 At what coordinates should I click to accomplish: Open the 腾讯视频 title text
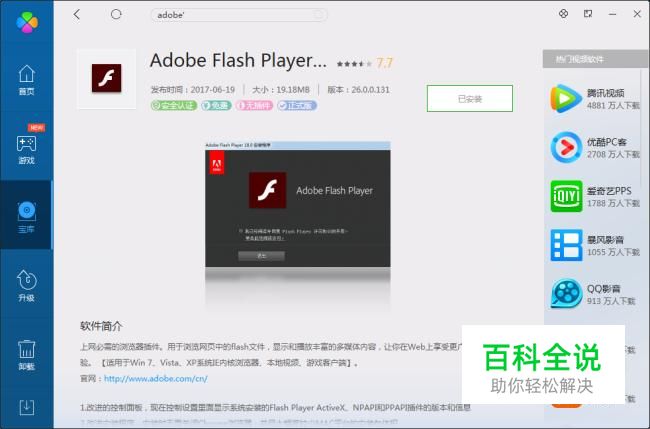click(605, 93)
